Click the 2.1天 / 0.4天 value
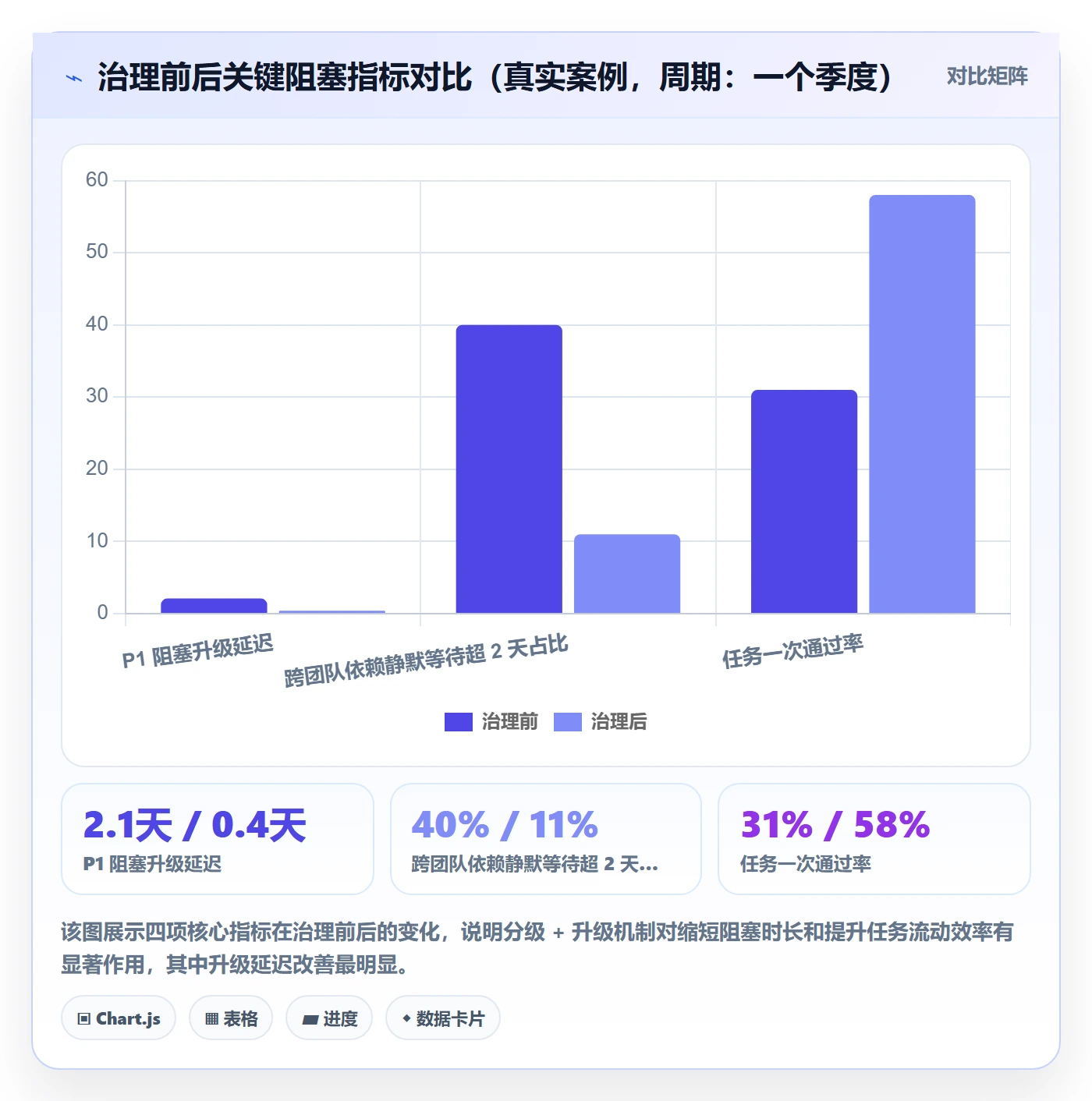This screenshot has width=1092, height=1101. tap(195, 825)
